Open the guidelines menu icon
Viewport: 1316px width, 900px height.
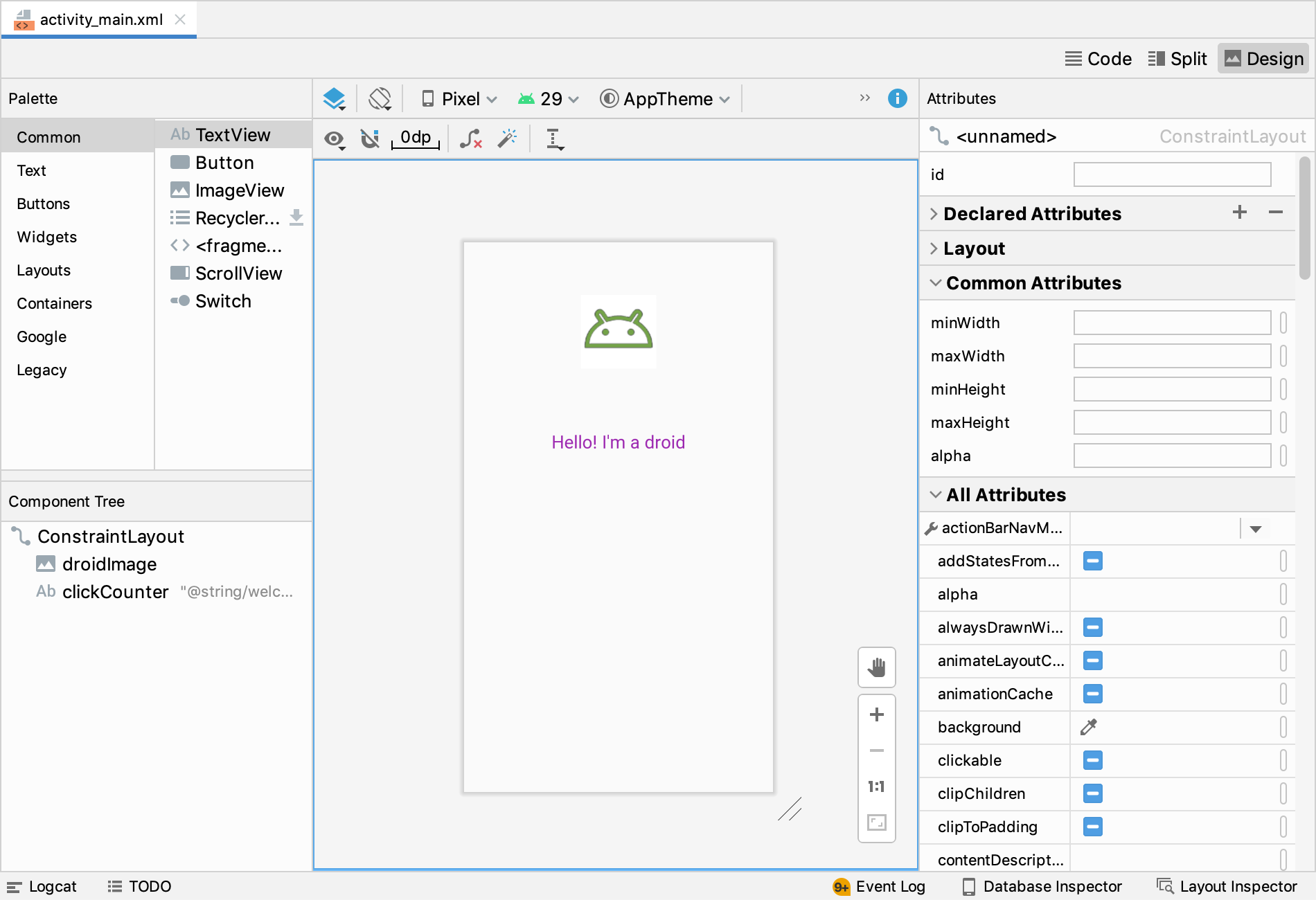pyautogui.click(x=555, y=139)
